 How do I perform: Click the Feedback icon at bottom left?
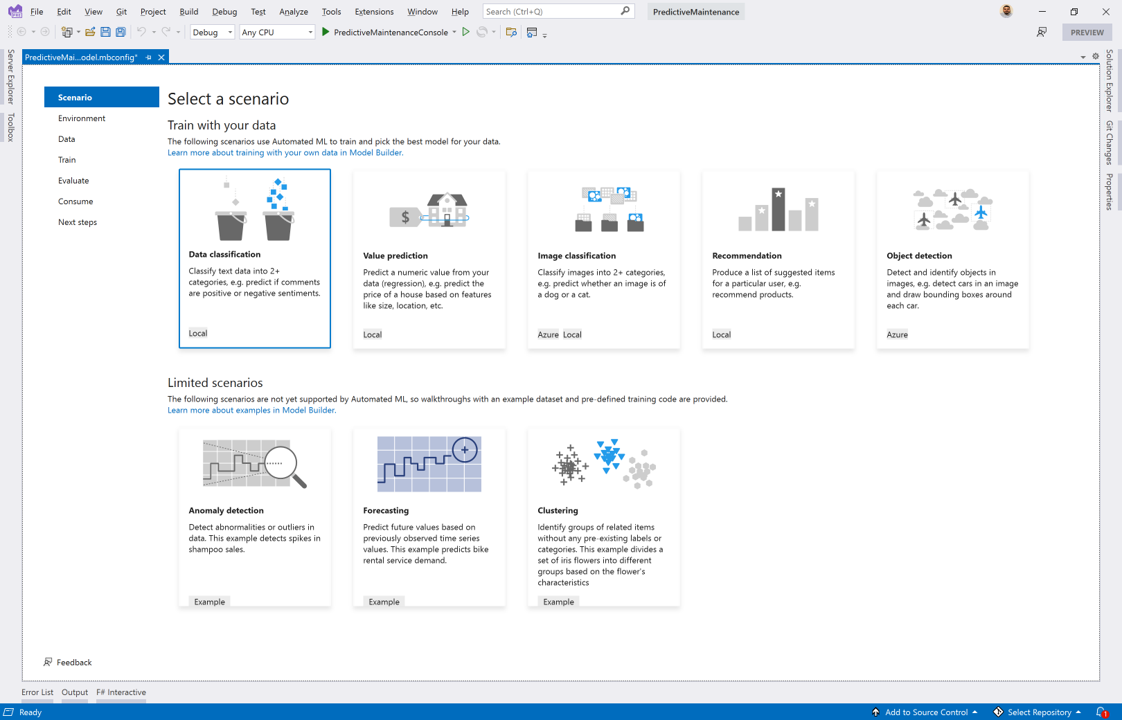48,662
